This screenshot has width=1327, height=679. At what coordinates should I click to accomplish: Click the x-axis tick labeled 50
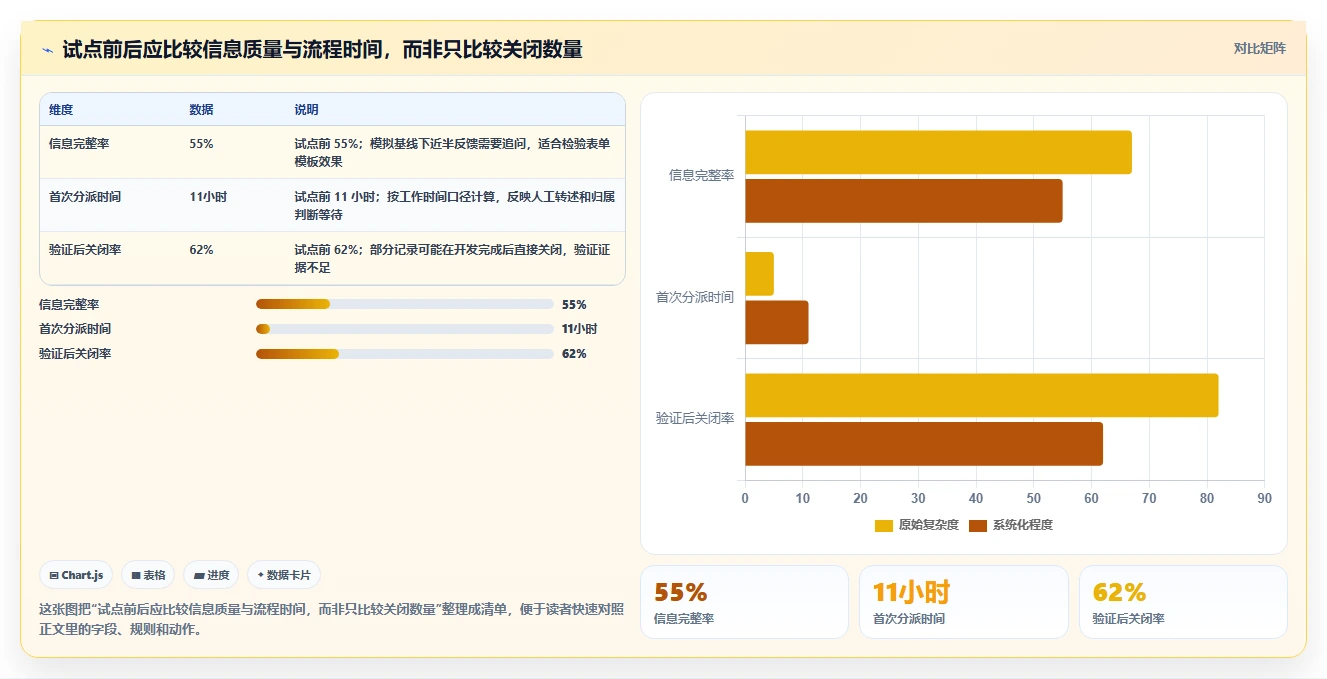(x=1033, y=497)
